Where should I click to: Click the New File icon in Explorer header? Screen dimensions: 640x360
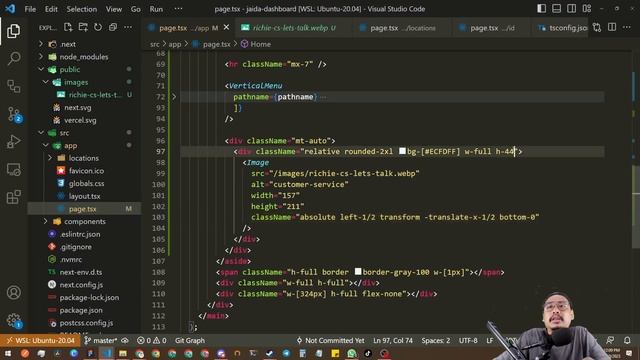[x=68, y=27]
